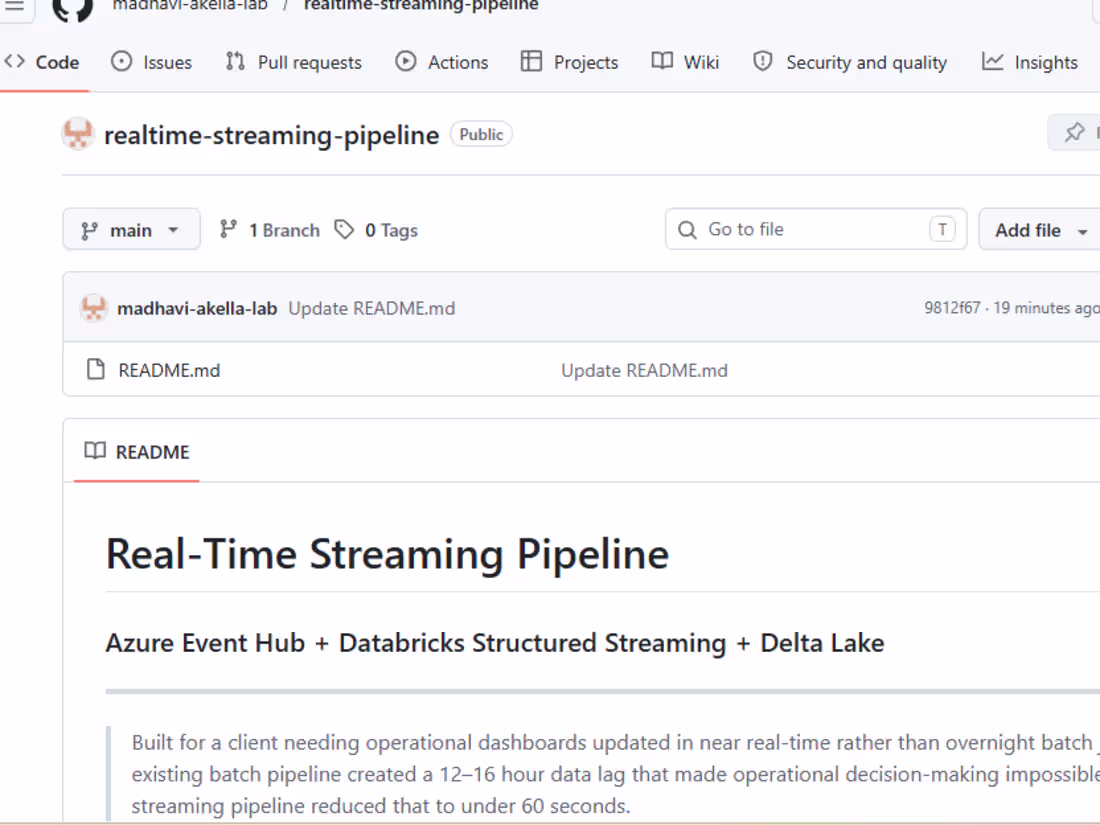Viewport: 1100px width, 825px height.
Task: Click the Projects table icon
Action: (531, 62)
